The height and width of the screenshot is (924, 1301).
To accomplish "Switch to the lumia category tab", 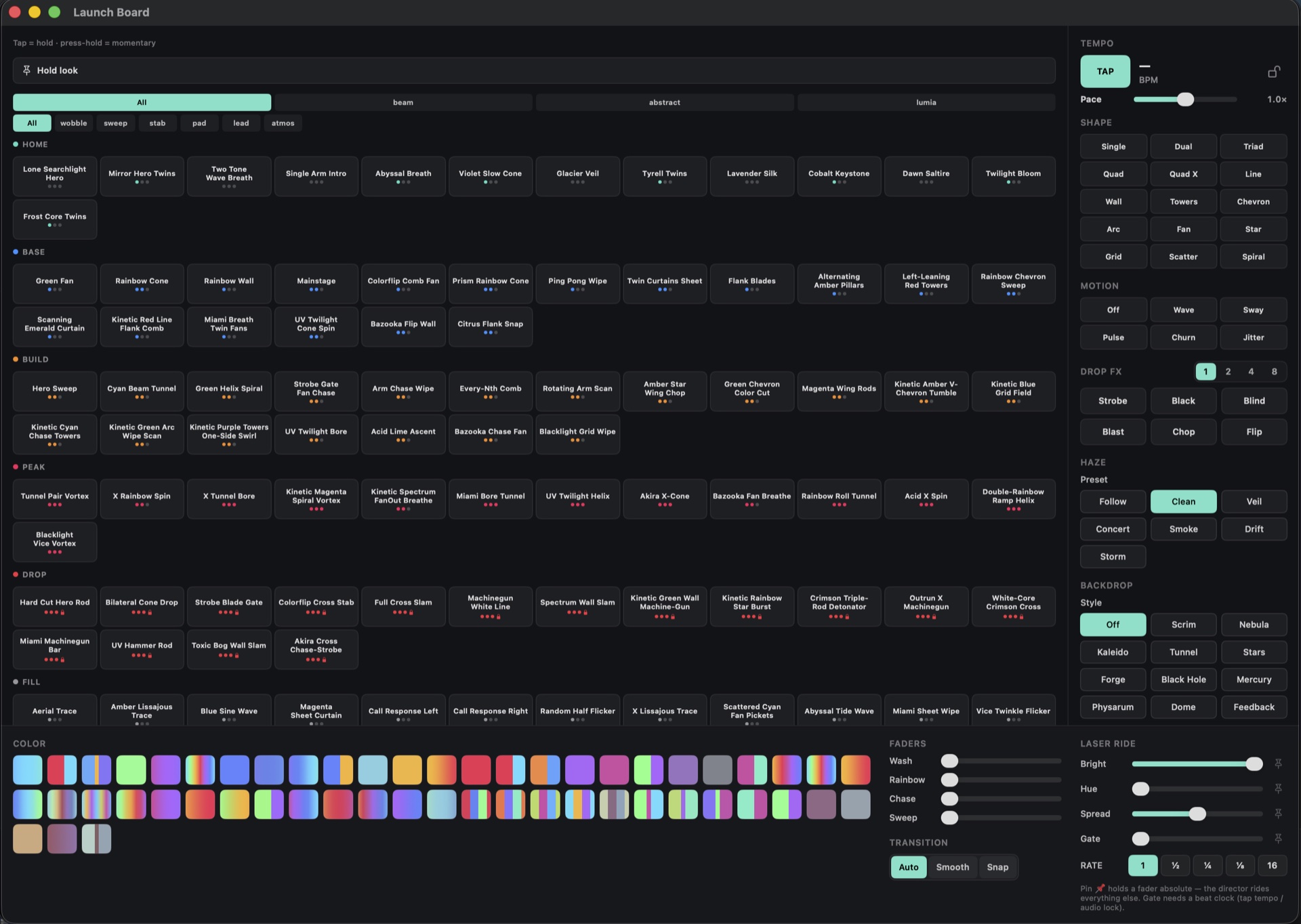I will (926, 102).
